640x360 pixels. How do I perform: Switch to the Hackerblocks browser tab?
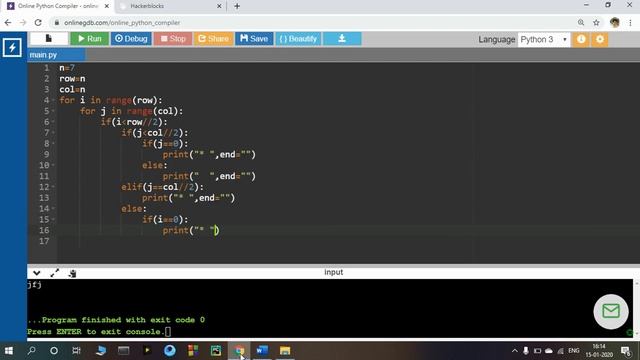pos(169,6)
